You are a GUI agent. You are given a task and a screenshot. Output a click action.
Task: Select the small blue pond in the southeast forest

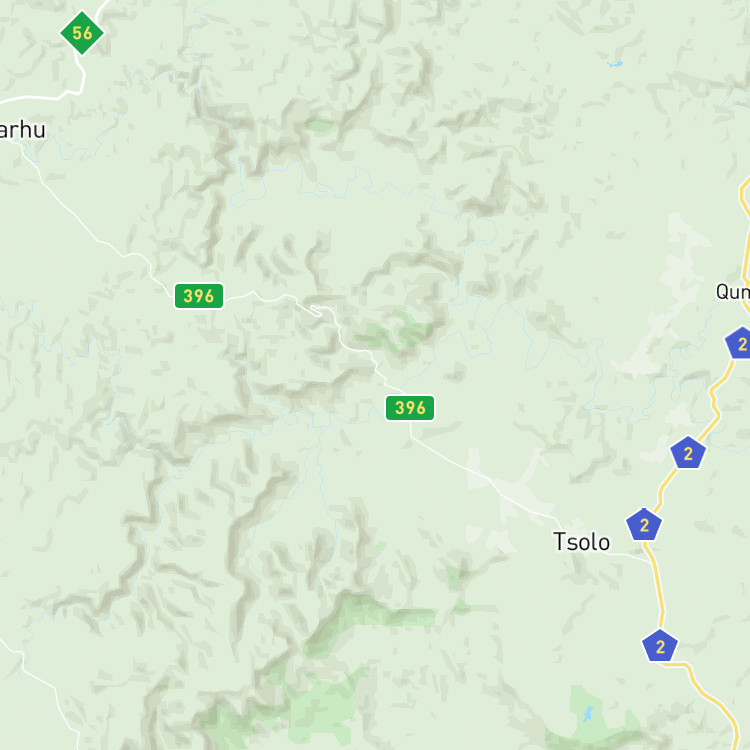588,714
